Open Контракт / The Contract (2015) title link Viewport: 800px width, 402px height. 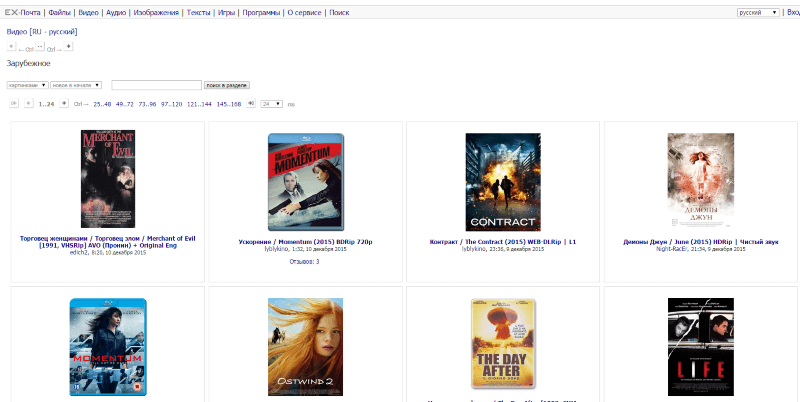[503, 242]
